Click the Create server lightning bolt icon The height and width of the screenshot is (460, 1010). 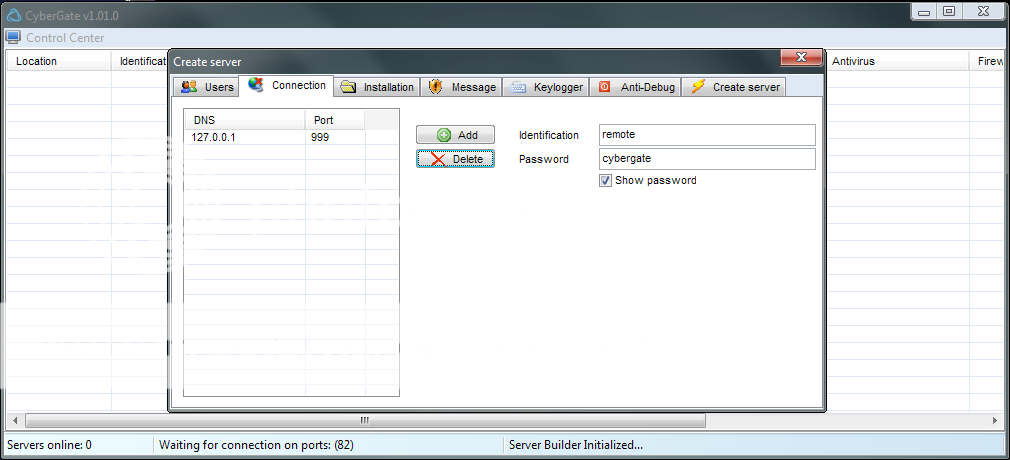(x=698, y=86)
